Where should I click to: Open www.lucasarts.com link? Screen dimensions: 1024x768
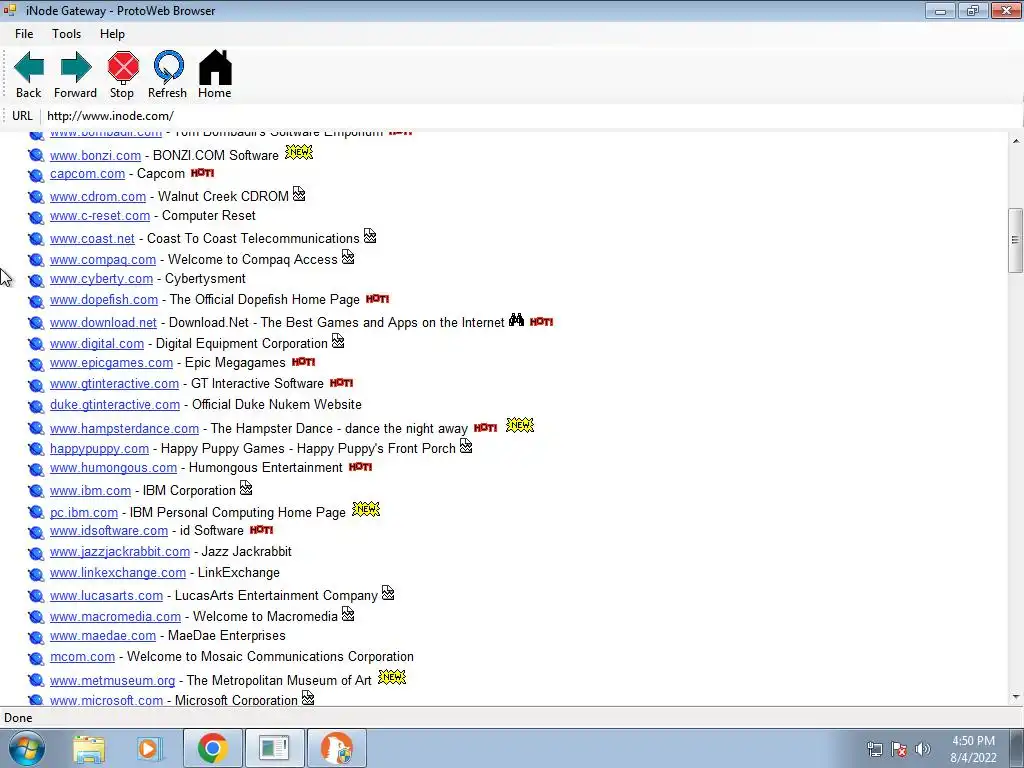pos(106,596)
